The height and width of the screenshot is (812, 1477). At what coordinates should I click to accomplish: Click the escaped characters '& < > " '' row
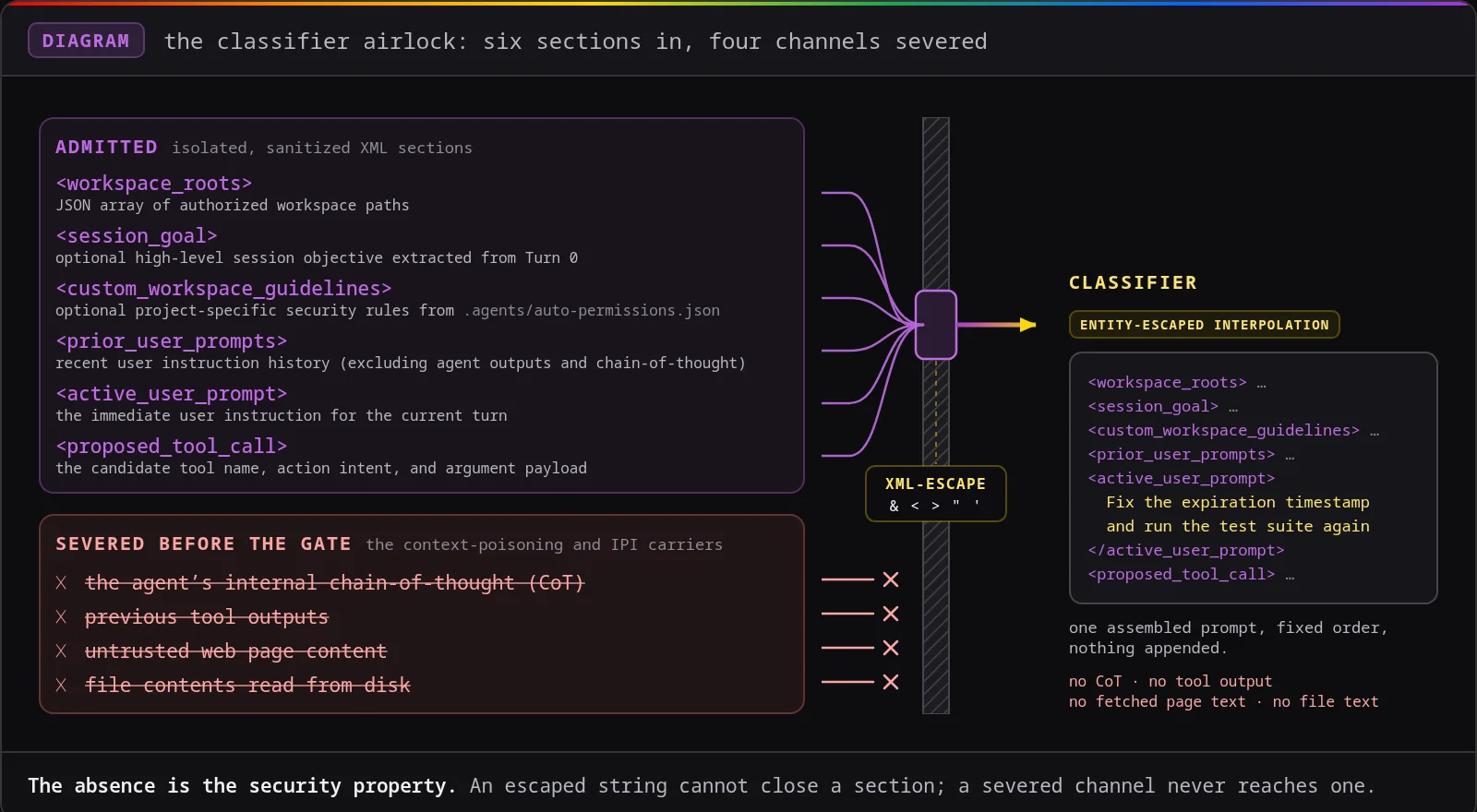coord(935,506)
